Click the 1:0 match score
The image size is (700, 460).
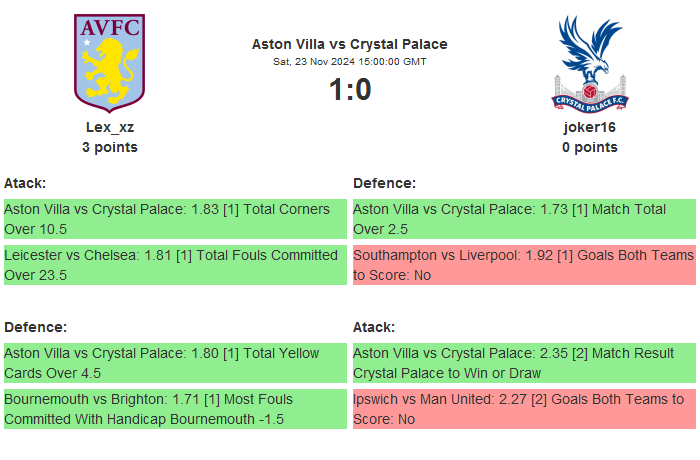tap(349, 90)
